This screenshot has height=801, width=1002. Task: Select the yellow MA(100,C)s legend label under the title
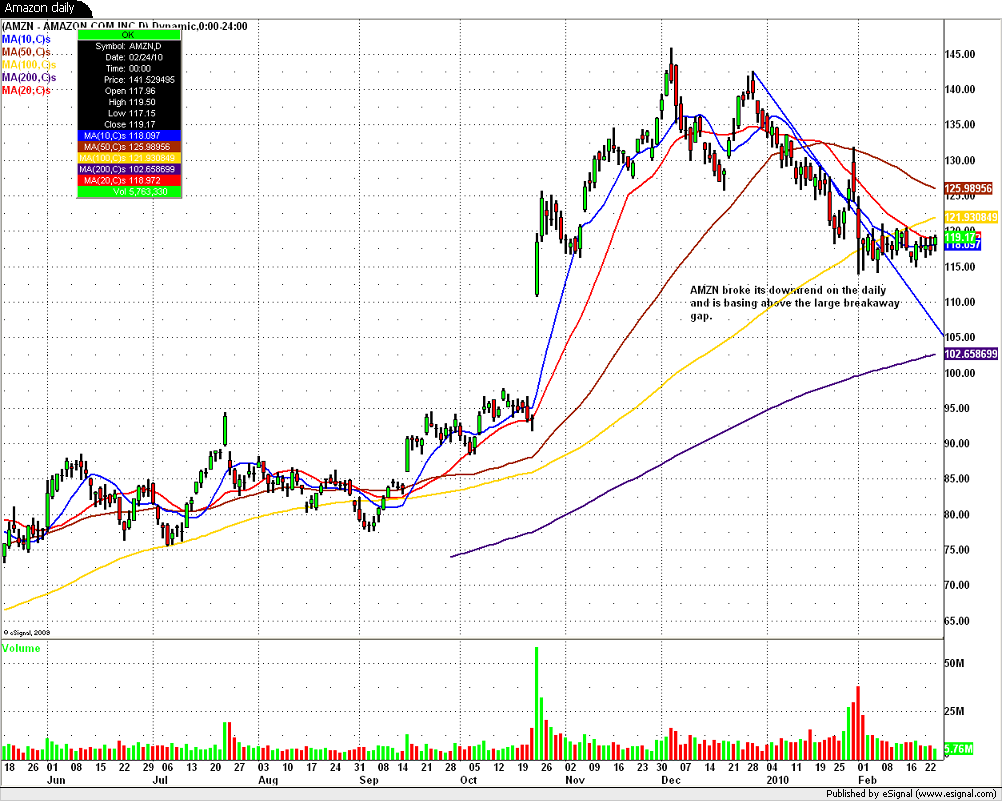[29, 65]
